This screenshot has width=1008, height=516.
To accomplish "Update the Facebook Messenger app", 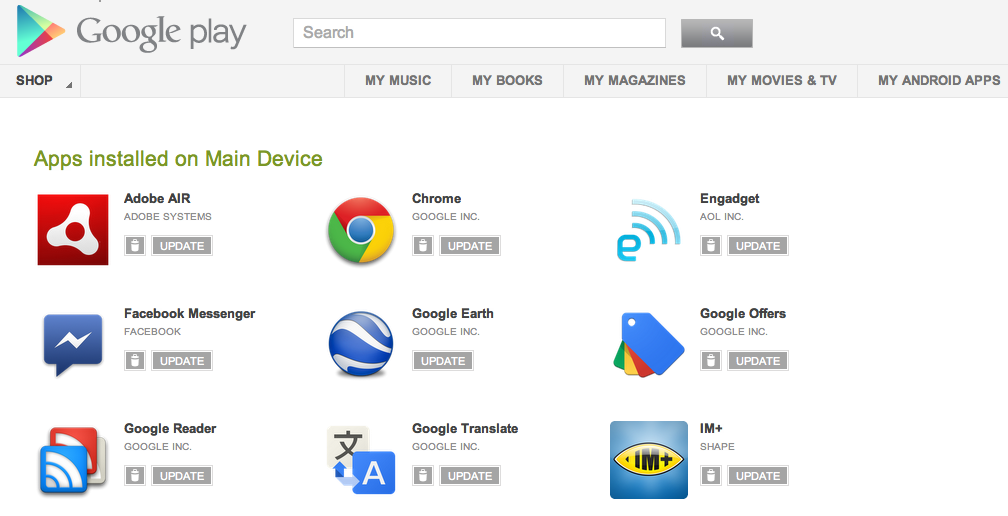I will click(x=182, y=361).
